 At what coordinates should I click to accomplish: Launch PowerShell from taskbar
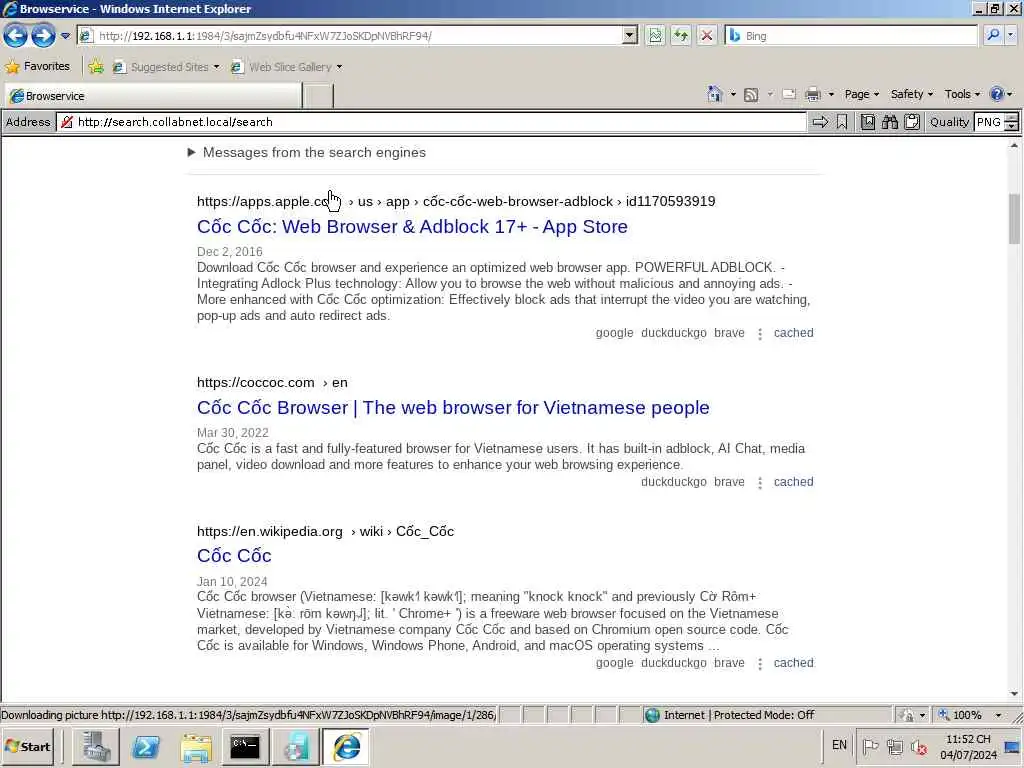146,746
